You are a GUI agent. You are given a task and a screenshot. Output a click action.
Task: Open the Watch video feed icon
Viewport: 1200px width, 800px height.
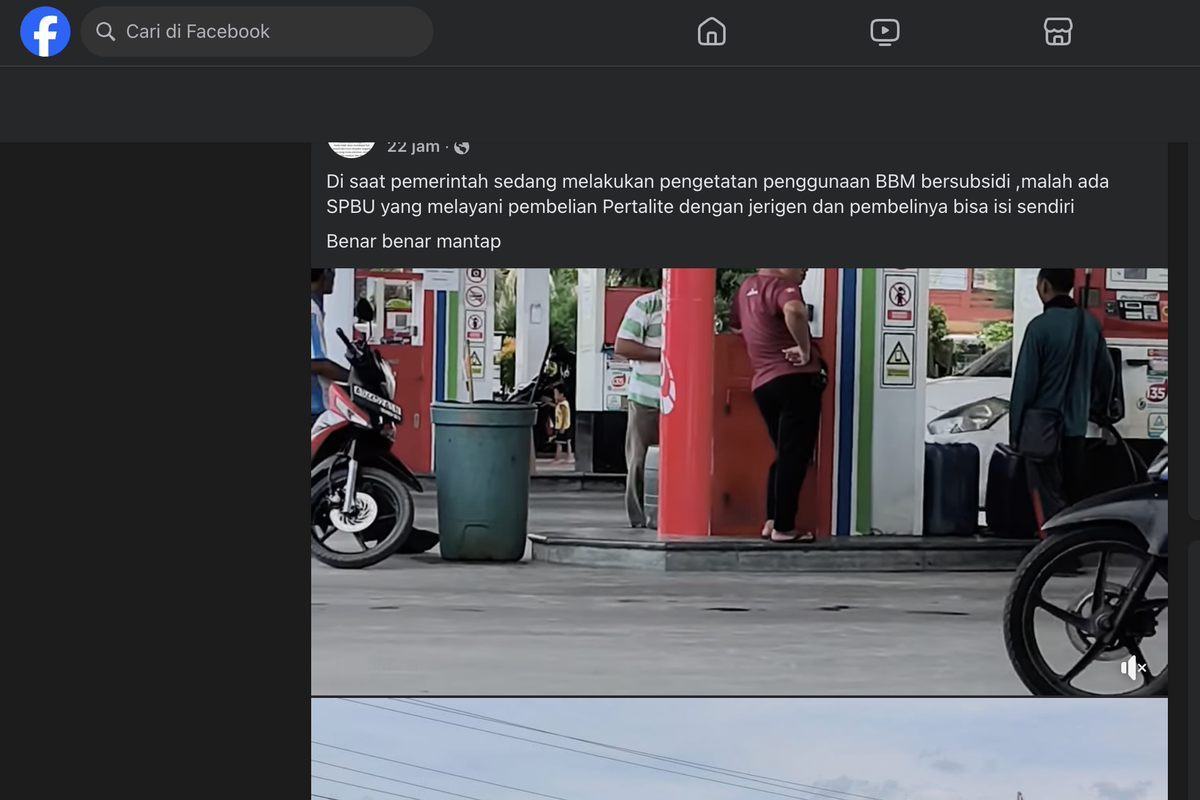coord(885,31)
